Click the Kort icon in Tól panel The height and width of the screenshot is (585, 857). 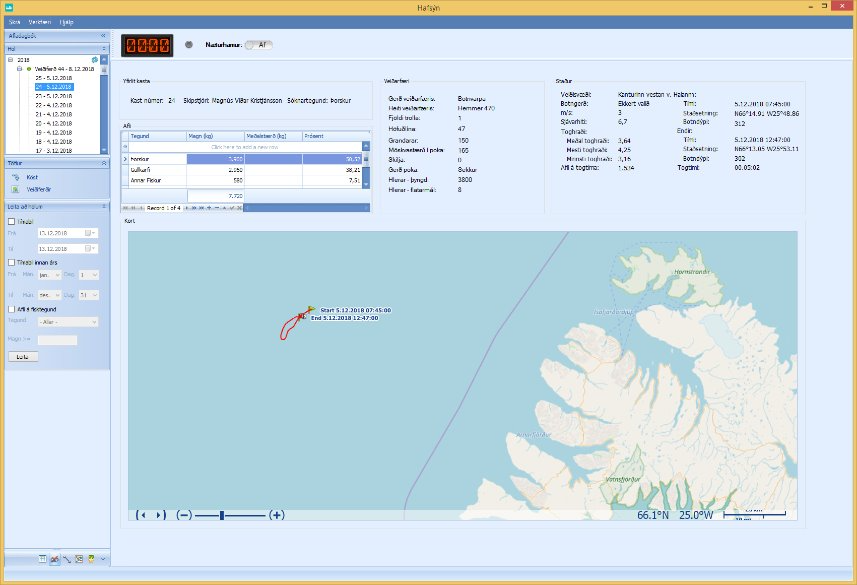coord(16,176)
